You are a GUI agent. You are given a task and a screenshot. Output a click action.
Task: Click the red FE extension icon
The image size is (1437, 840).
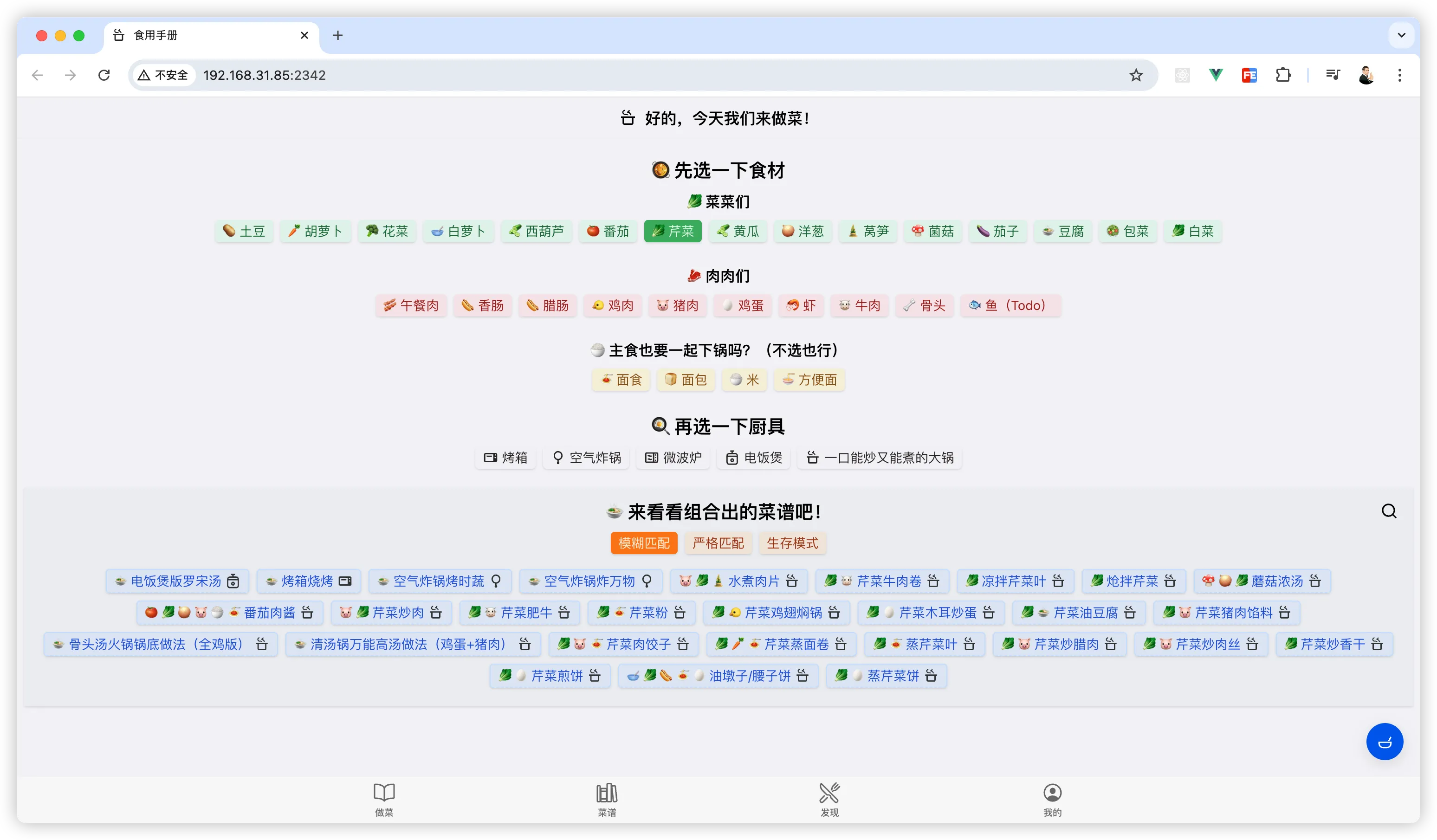[x=1249, y=75]
